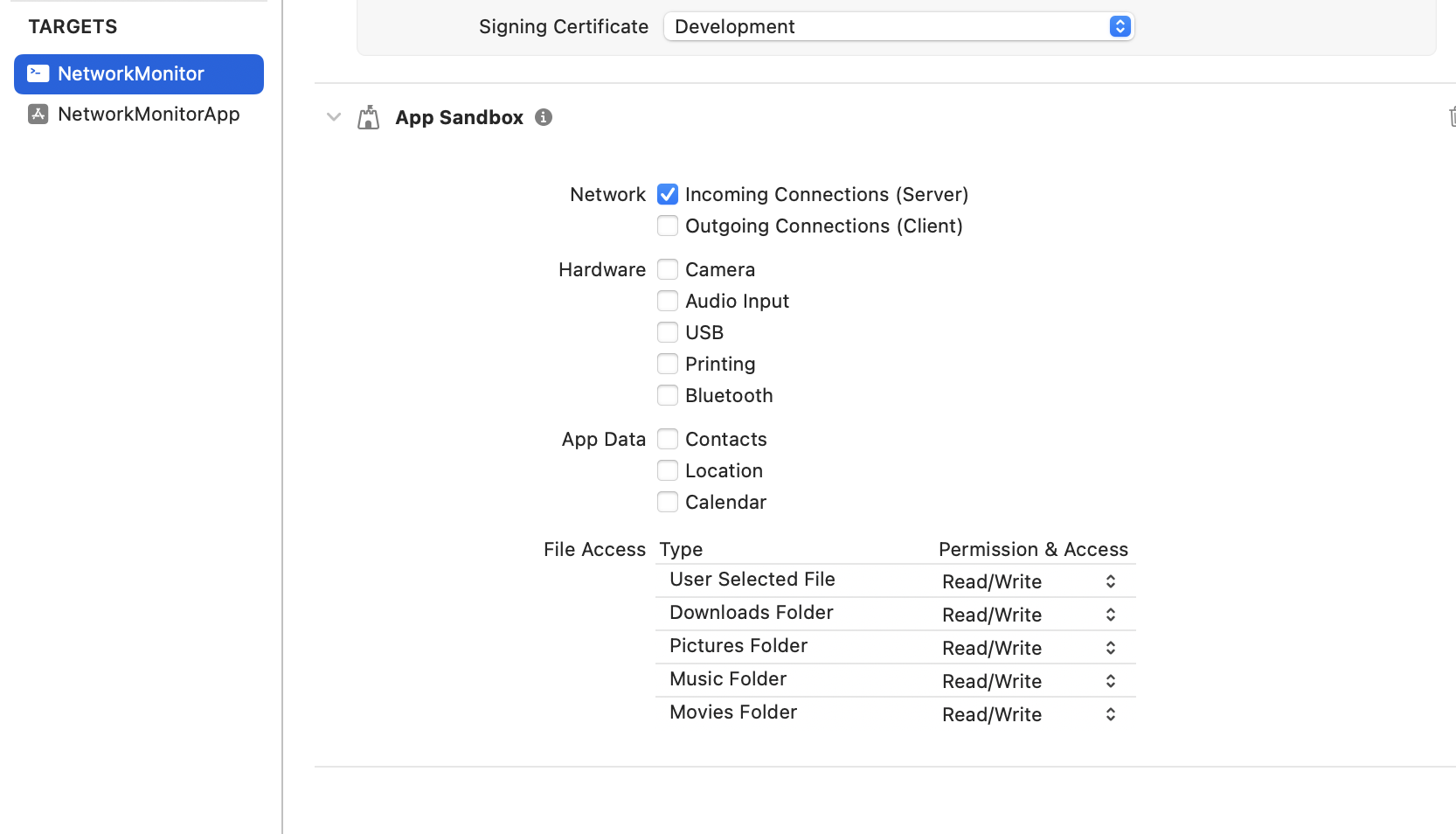Select the NetworkMonitor target
Image resolution: width=1456 pixels, height=834 pixels.
139,74
